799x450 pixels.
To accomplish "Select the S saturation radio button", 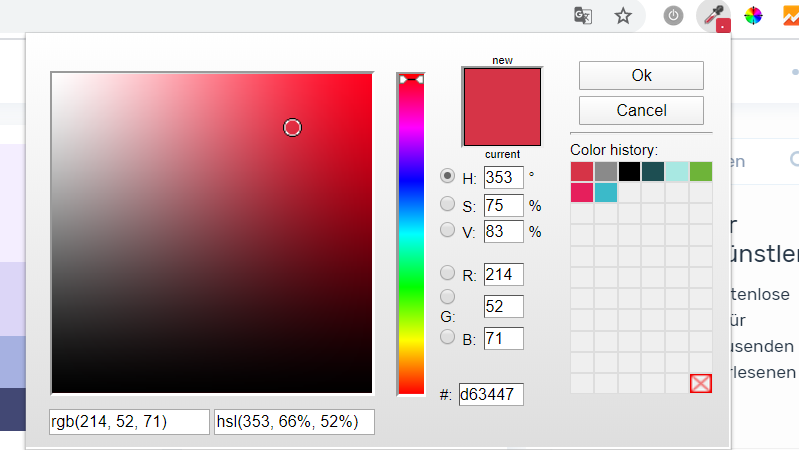I will click(448, 204).
